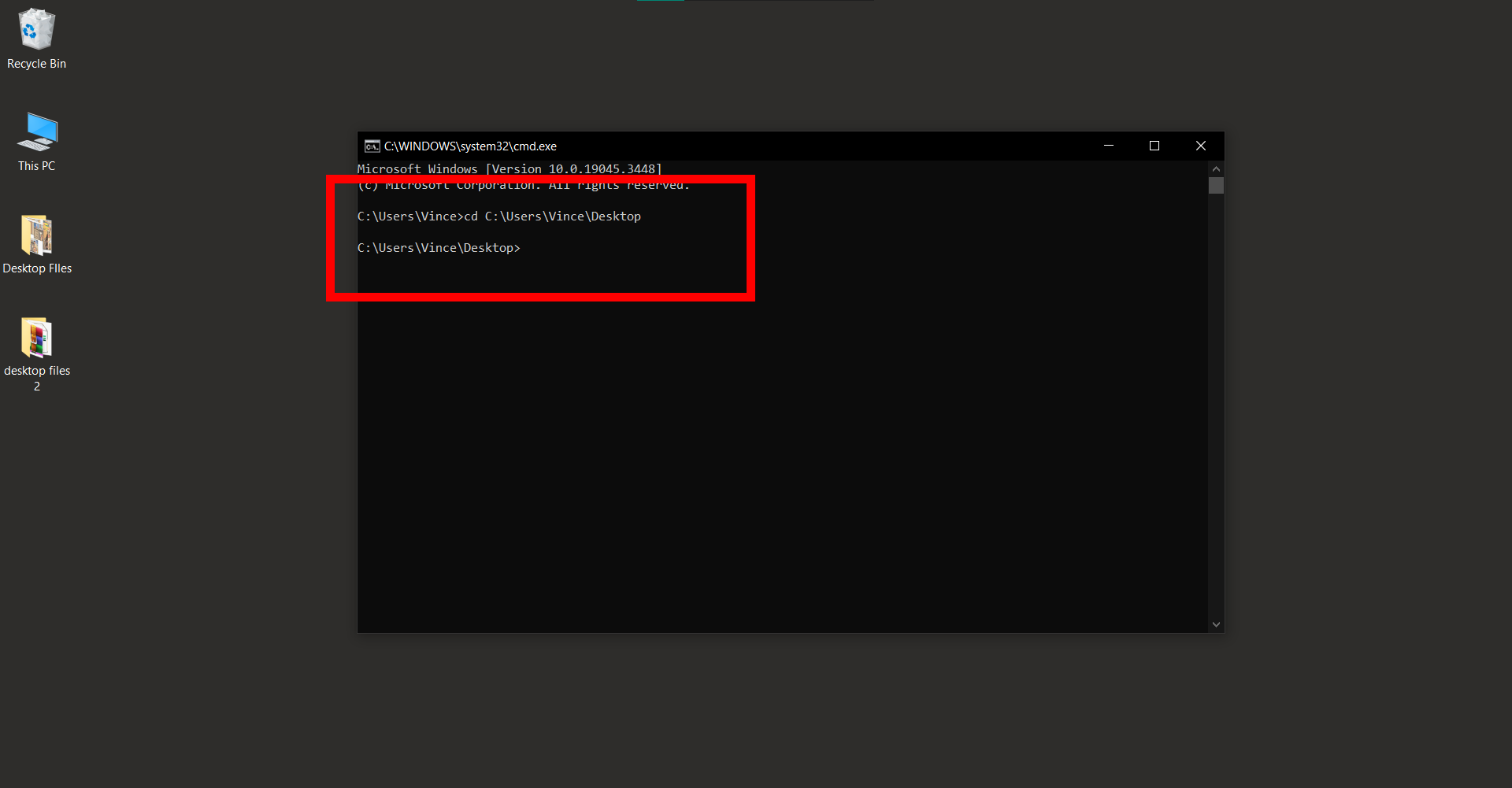Select the Recycle Bin label text
Screen dimensions: 1512x788
click(x=36, y=64)
